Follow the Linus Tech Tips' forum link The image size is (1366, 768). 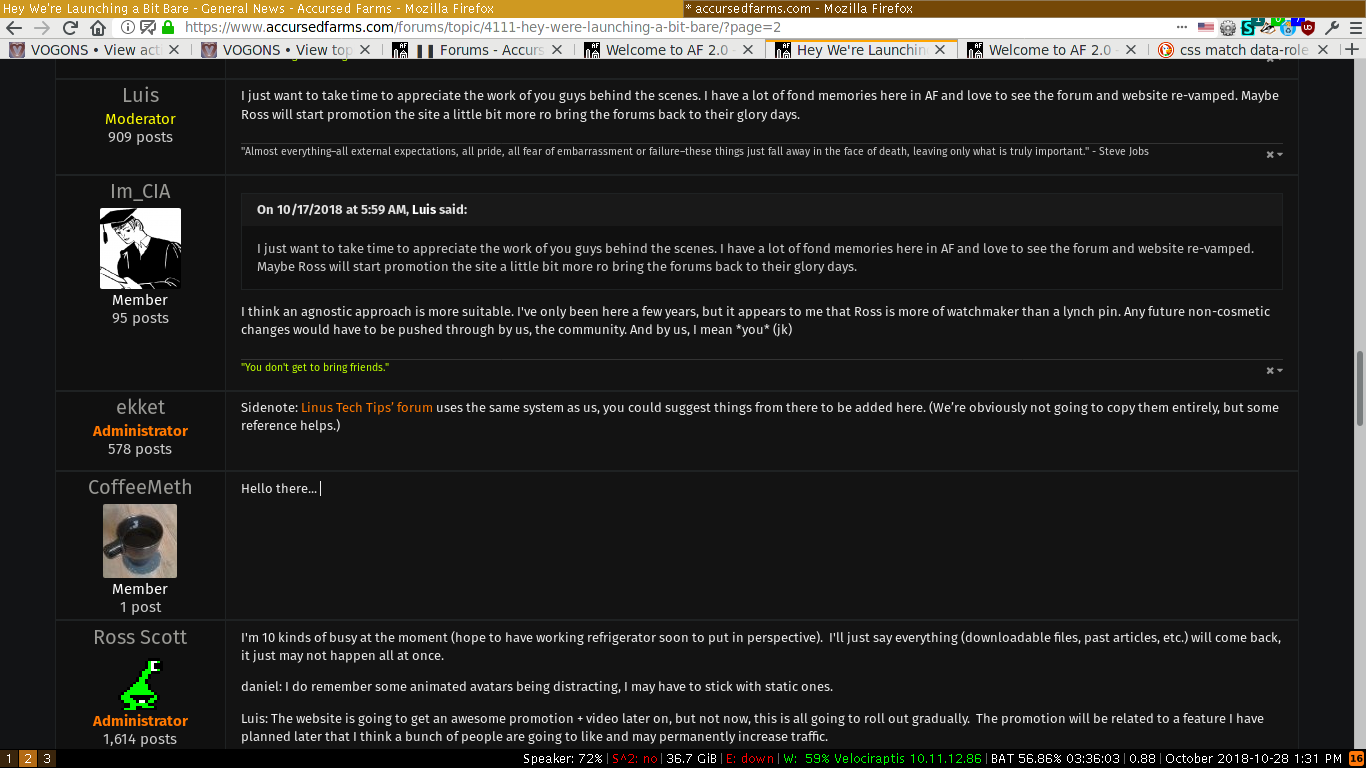point(367,407)
